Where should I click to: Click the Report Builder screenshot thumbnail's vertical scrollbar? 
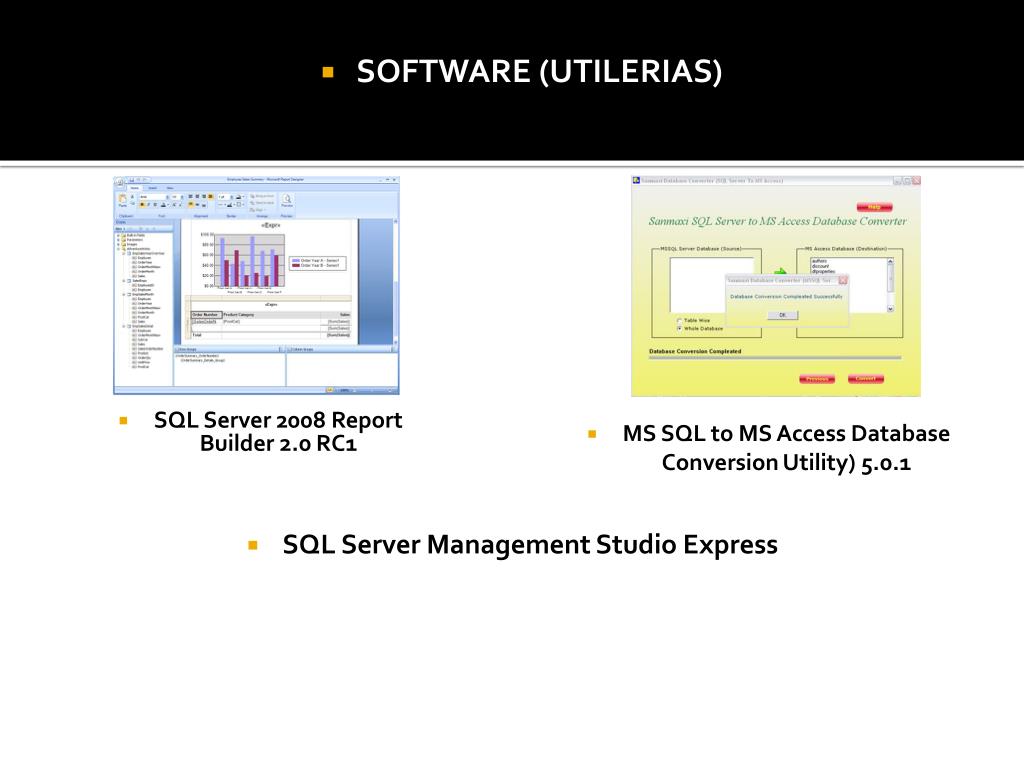(395, 281)
